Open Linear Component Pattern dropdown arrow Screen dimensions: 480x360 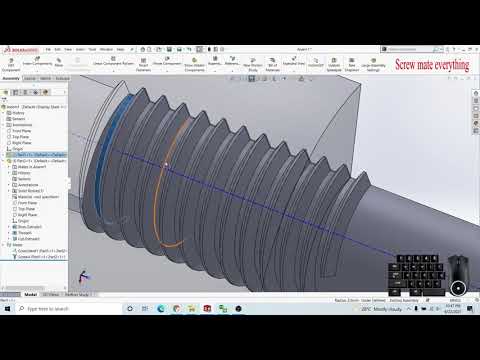click(113, 70)
